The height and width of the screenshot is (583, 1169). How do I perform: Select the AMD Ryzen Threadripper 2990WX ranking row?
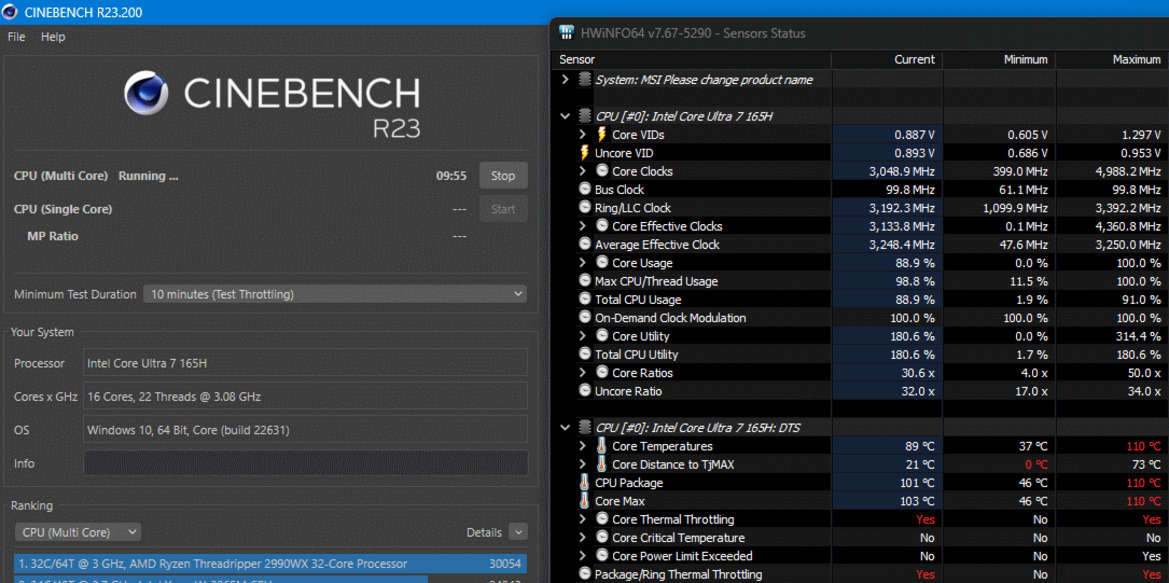click(271, 564)
